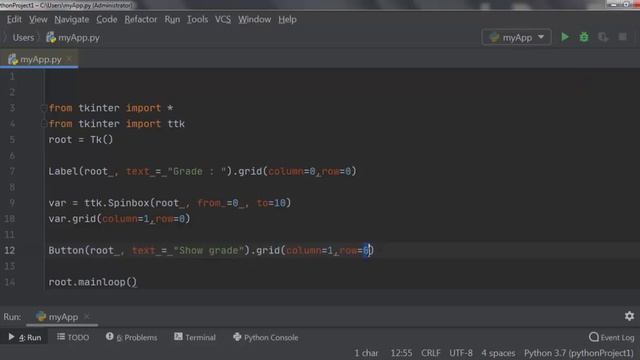Open the Terminal tool window

coord(195,337)
